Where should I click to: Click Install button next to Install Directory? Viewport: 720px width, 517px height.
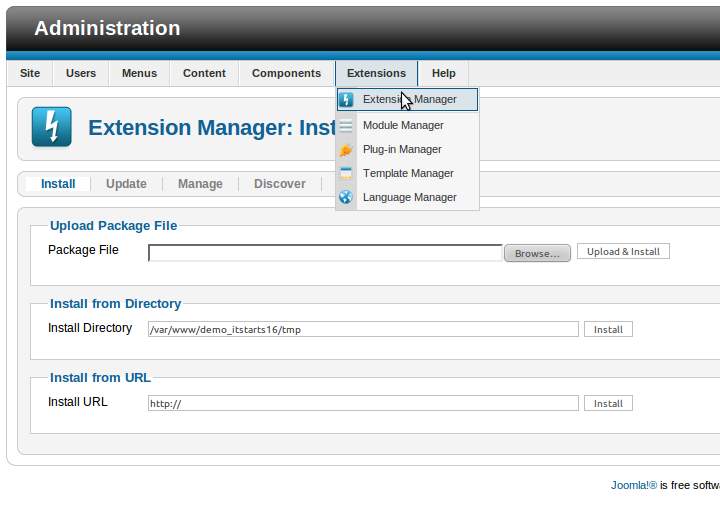(x=608, y=329)
